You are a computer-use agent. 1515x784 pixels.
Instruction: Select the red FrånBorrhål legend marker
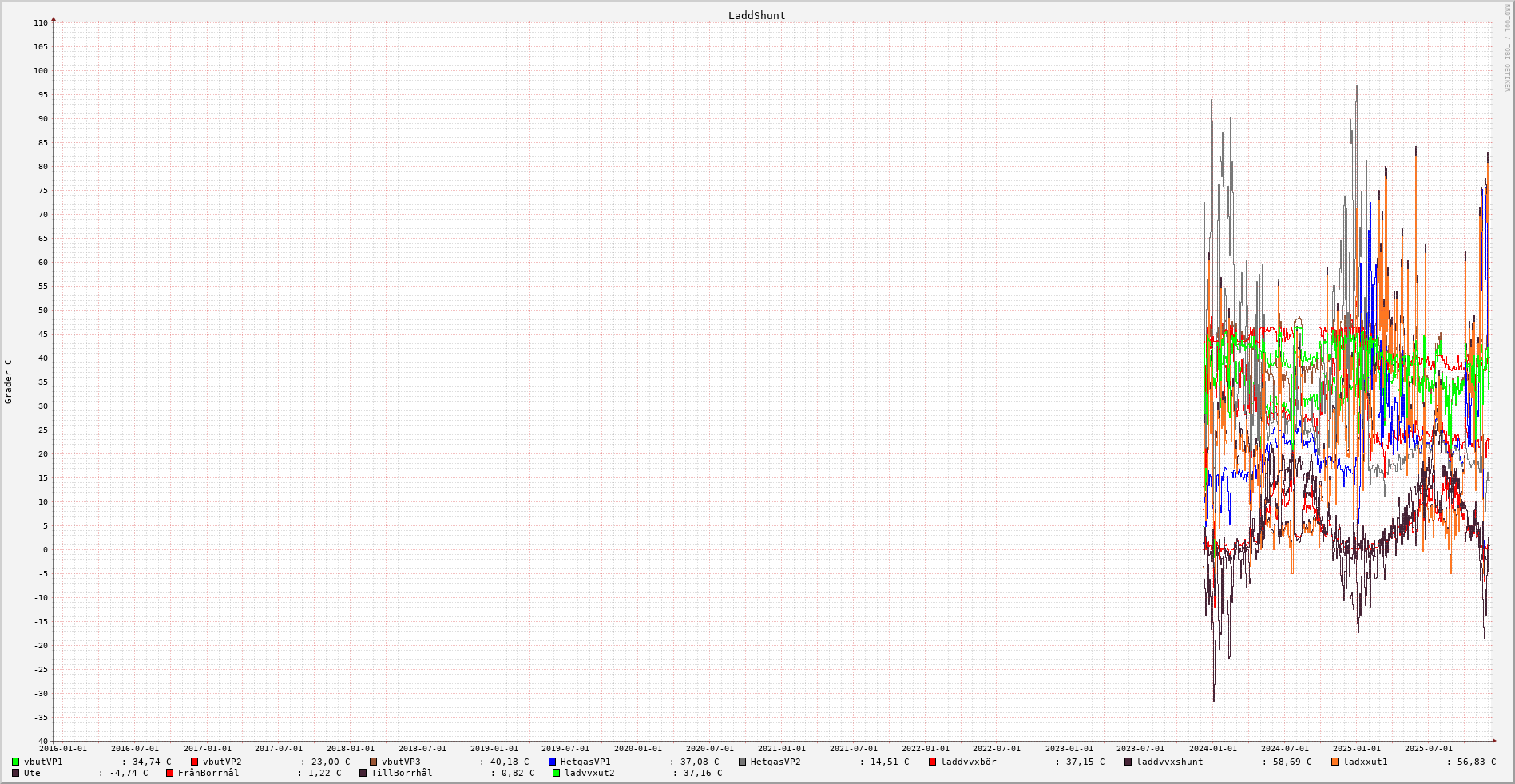pos(170,773)
